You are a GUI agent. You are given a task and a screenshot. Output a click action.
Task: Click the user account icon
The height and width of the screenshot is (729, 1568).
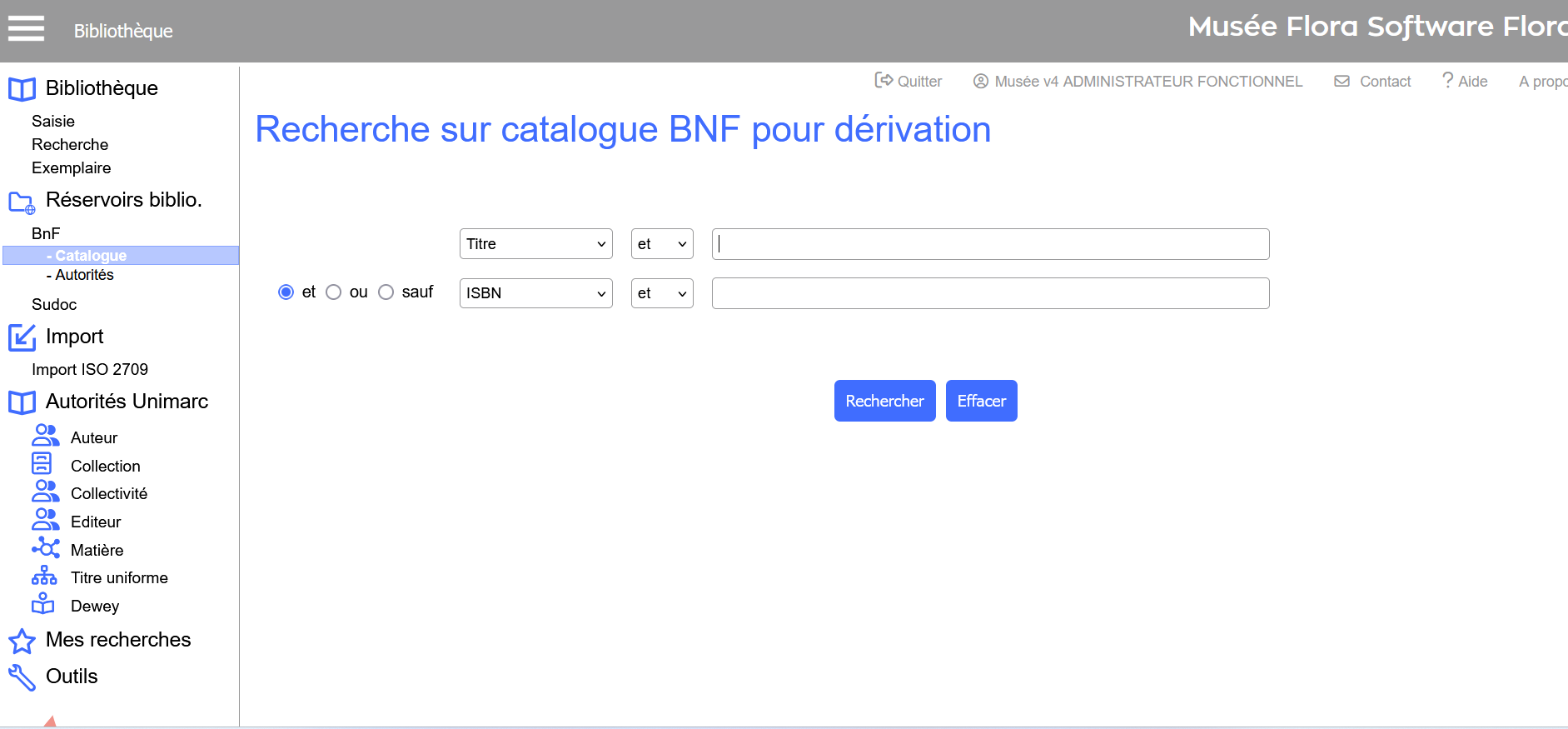coord(981,81)
